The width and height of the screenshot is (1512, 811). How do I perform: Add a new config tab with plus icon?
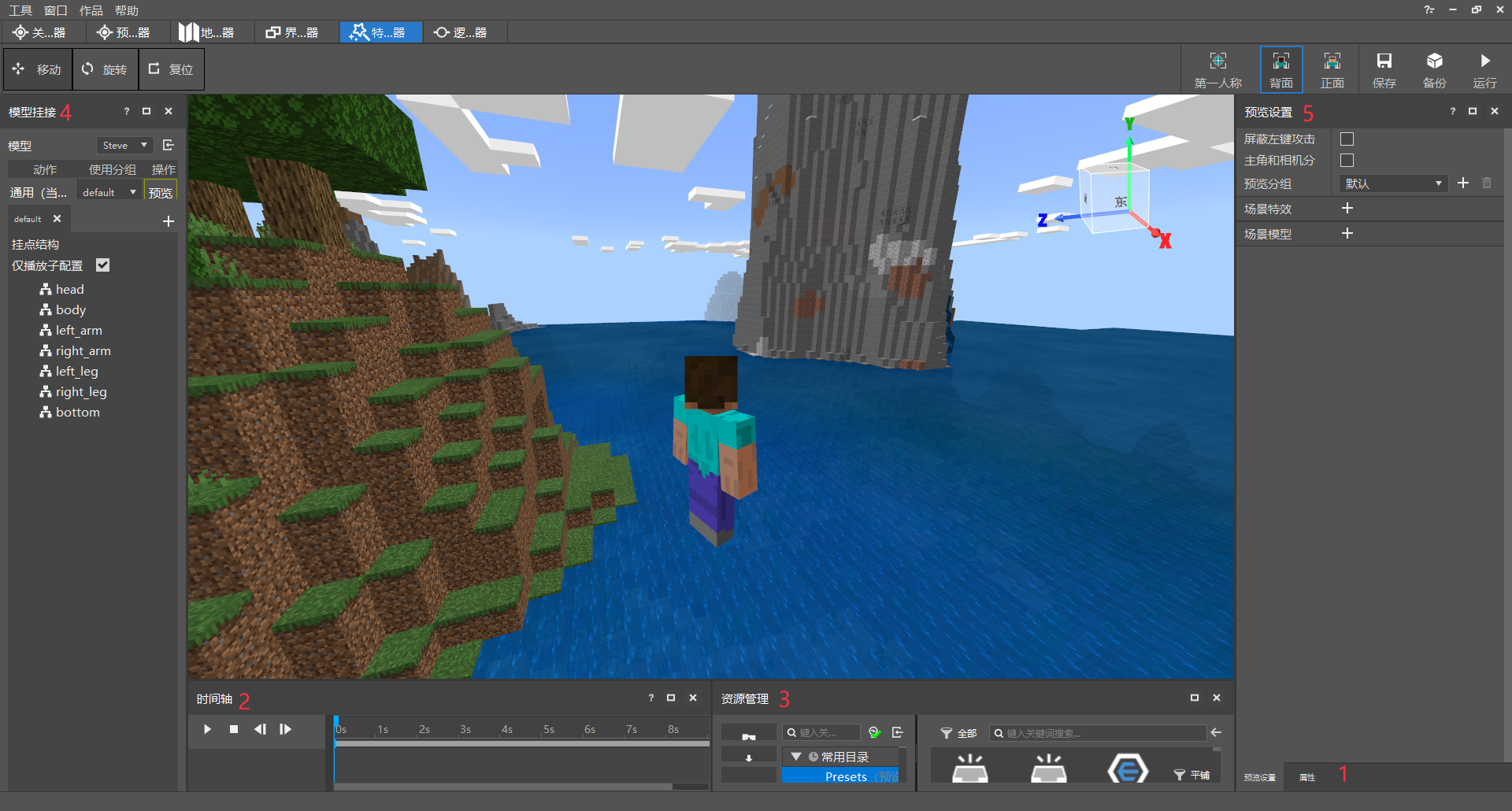point(169,221)
